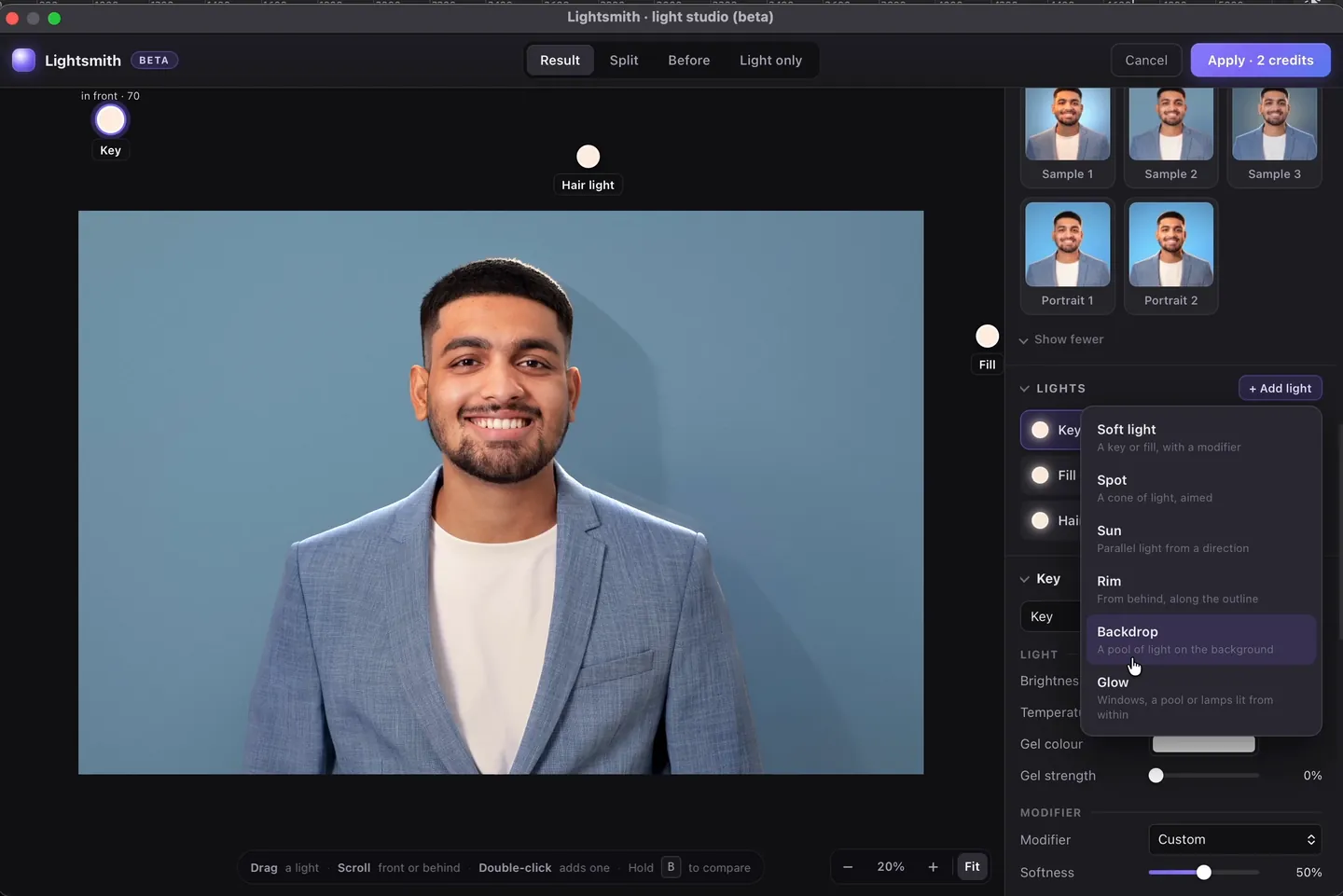
Task: Choose Spot from the Add light menu
Action: (1201, 488)
